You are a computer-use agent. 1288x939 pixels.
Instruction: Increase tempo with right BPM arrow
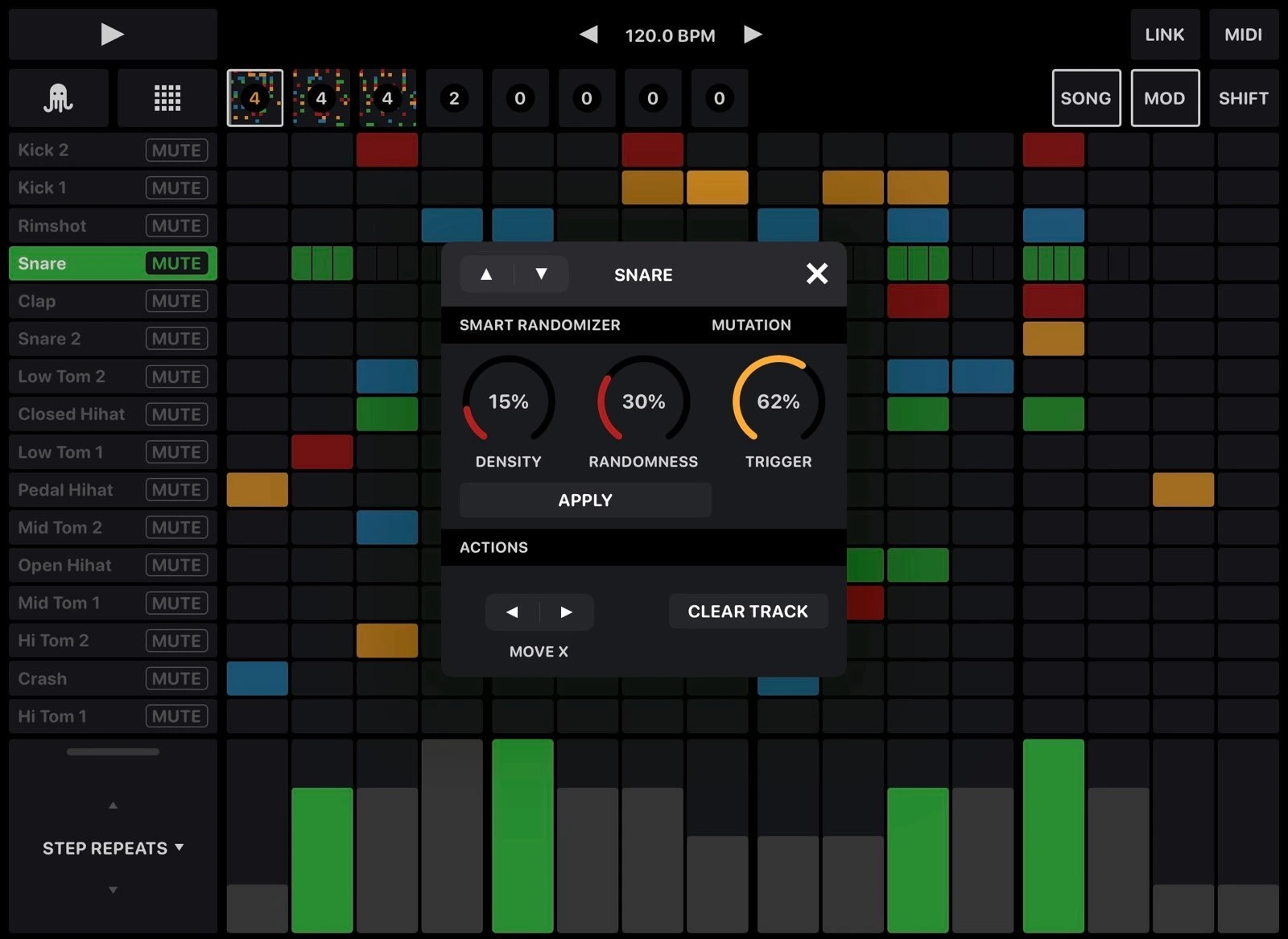pos(753,35)
